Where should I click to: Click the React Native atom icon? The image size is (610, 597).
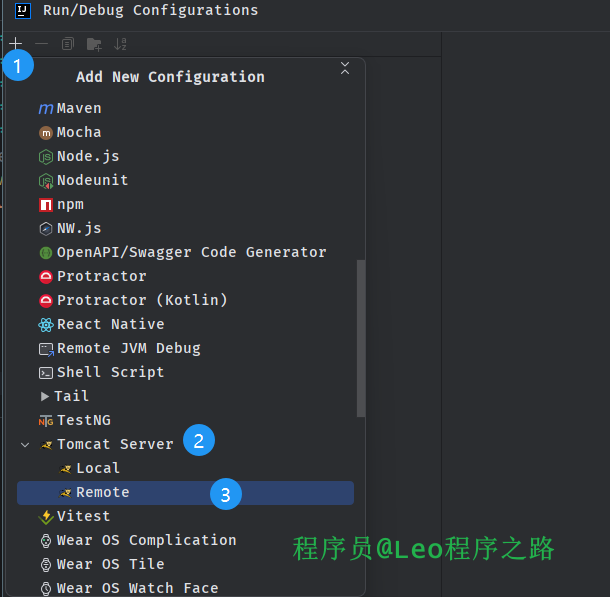pos(46,324)
